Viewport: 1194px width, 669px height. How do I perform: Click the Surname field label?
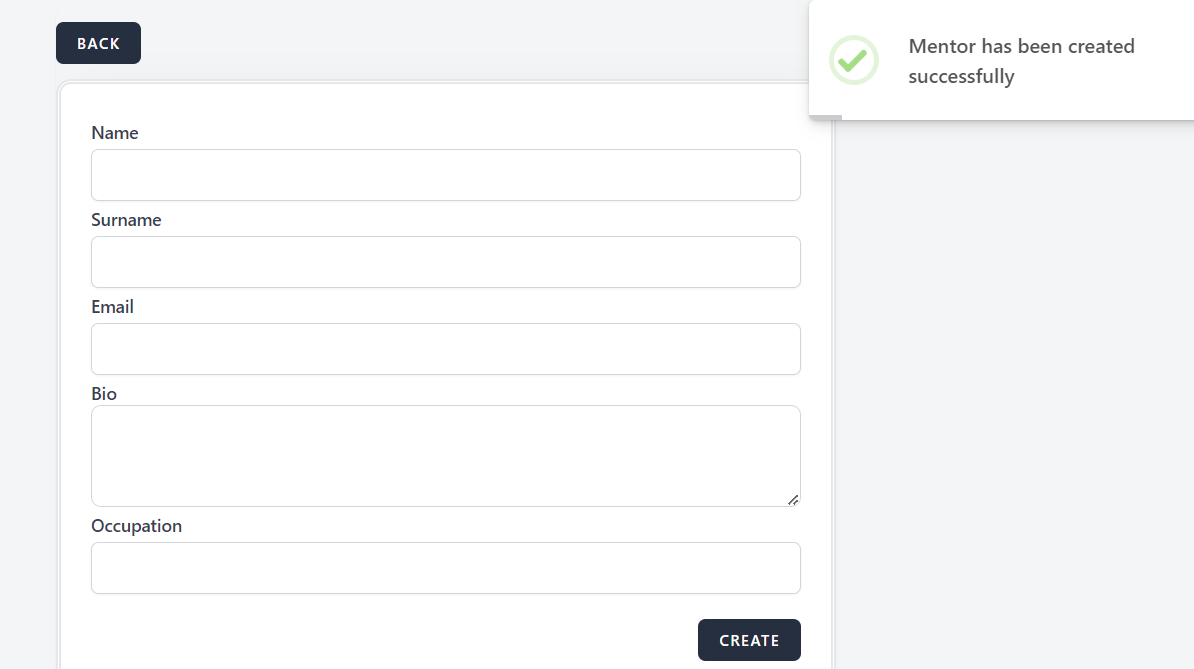tap(126, 220)
